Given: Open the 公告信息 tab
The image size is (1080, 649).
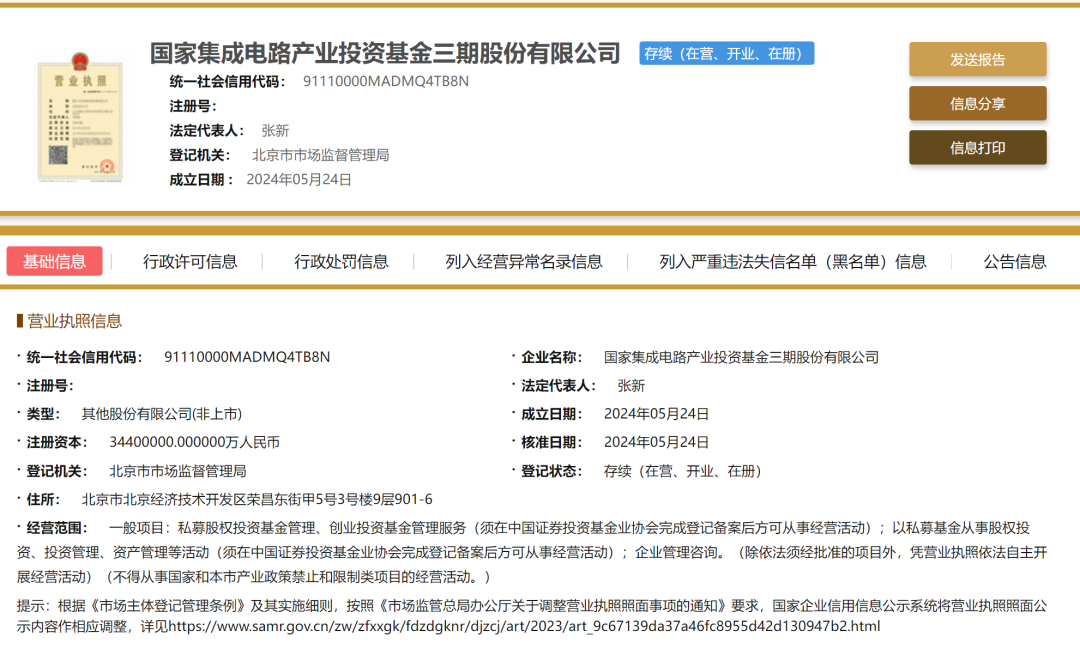Looking at the screenshot, I should coord(1014,262).
